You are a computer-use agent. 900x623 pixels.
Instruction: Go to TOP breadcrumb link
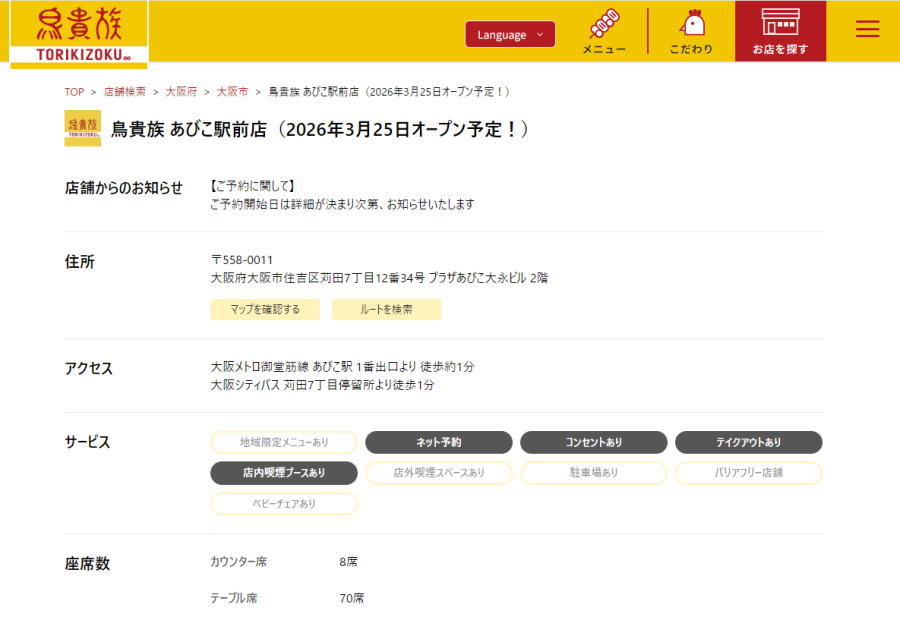pyautogui.click(x=74, y=92)
